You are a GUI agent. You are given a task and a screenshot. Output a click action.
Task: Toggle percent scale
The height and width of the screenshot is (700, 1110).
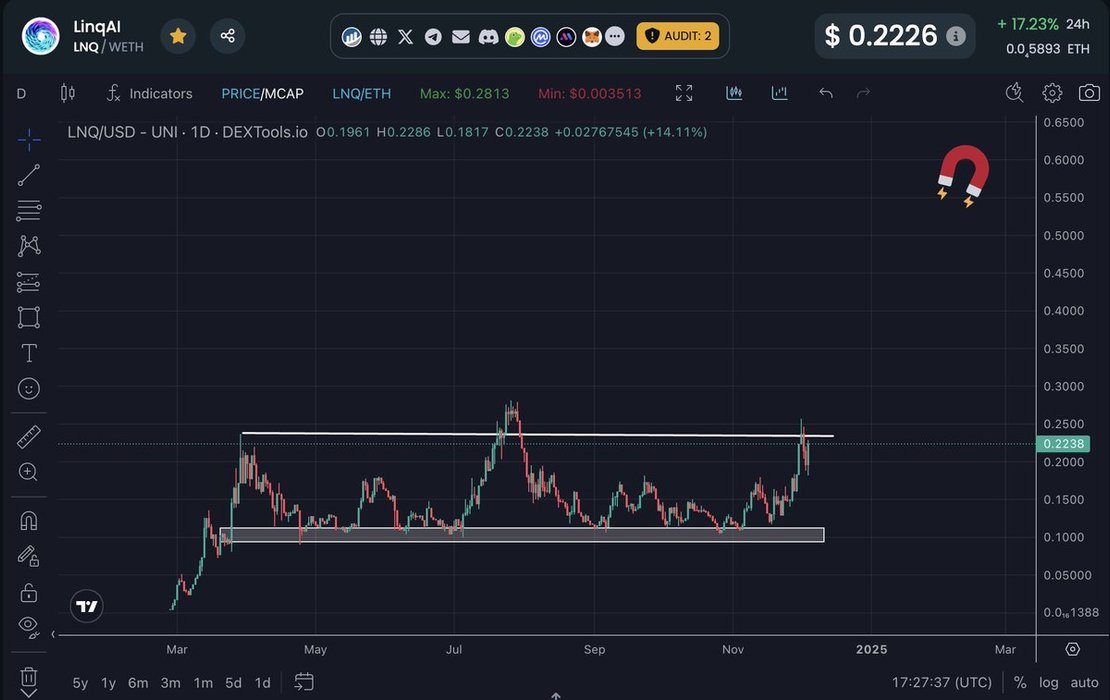[x=1019, y=682]
